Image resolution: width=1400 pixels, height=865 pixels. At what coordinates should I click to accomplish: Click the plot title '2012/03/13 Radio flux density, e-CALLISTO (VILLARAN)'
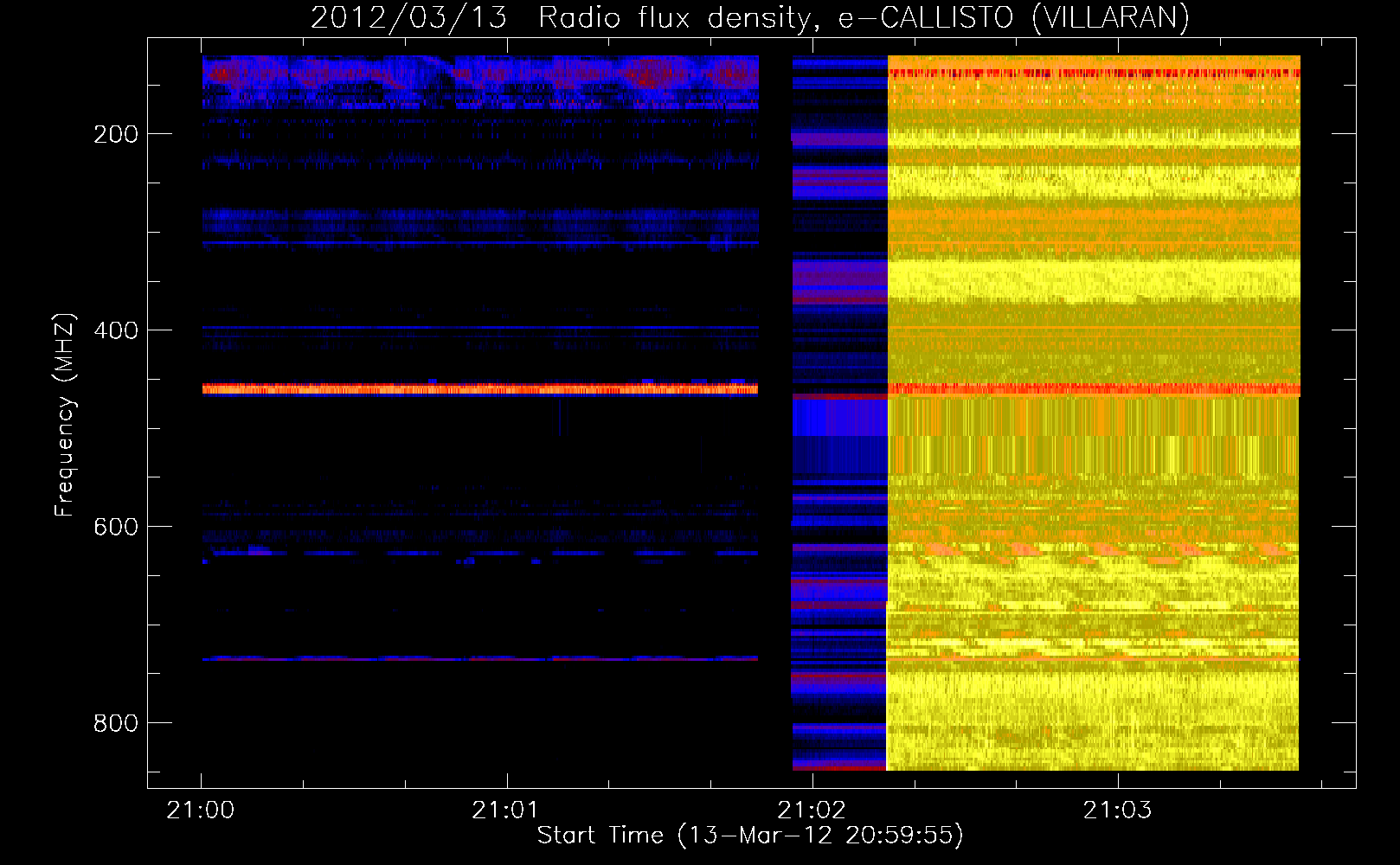pyautogui.click(x=750, y=18)
